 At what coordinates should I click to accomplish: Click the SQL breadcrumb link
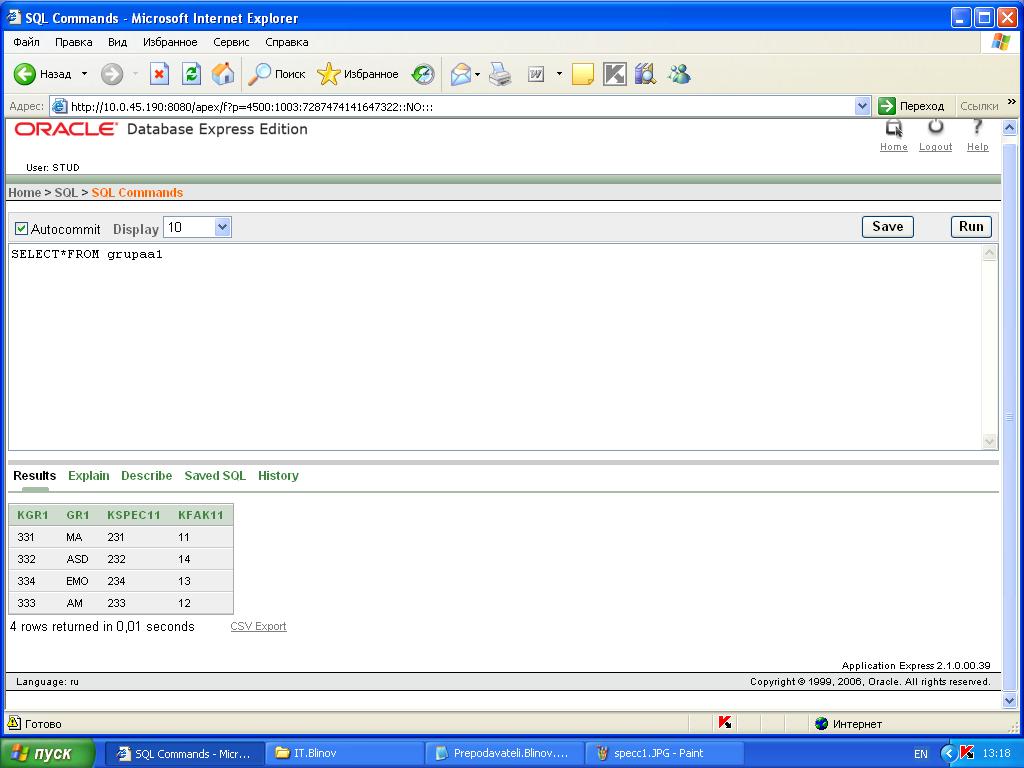coord(66,193)
